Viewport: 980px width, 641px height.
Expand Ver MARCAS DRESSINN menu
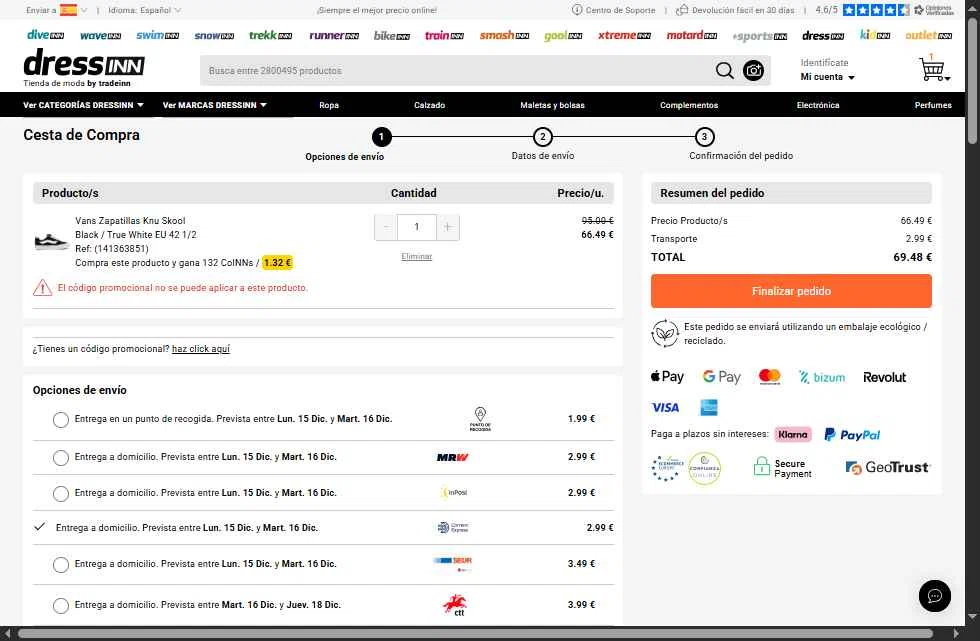click(x=215, y=105)
